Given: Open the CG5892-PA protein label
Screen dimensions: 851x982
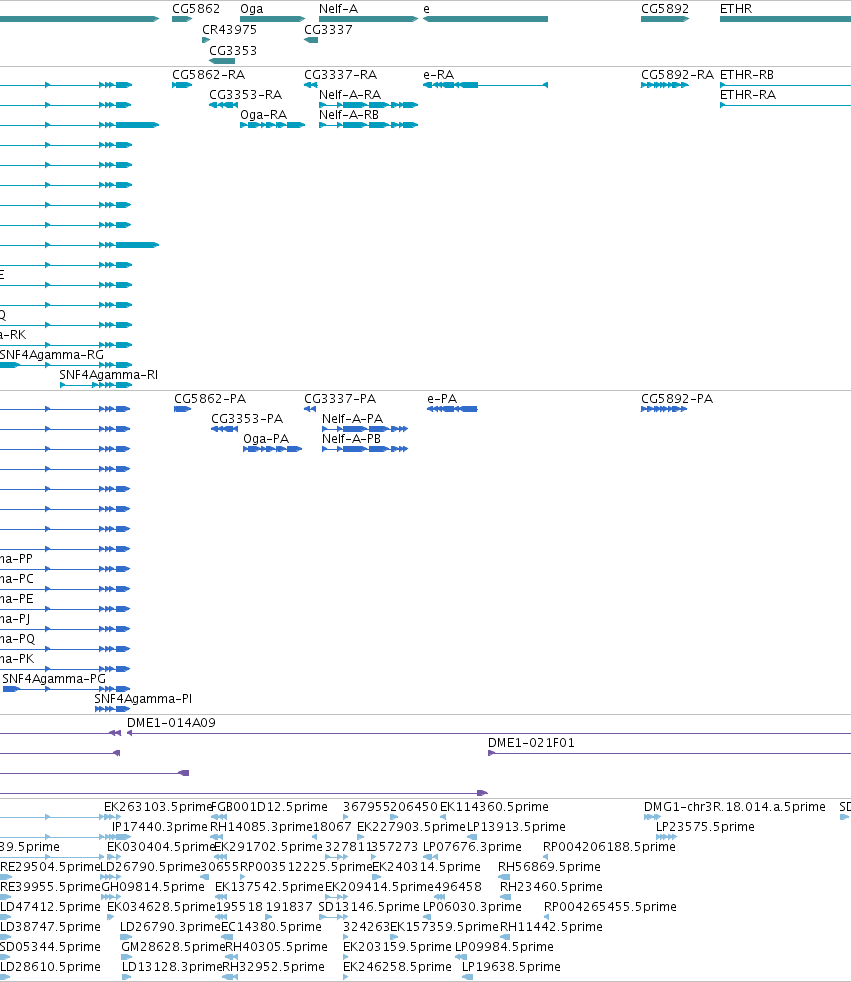Looking at the screenshot, I should pyautogui.click(x=677, y=399).
